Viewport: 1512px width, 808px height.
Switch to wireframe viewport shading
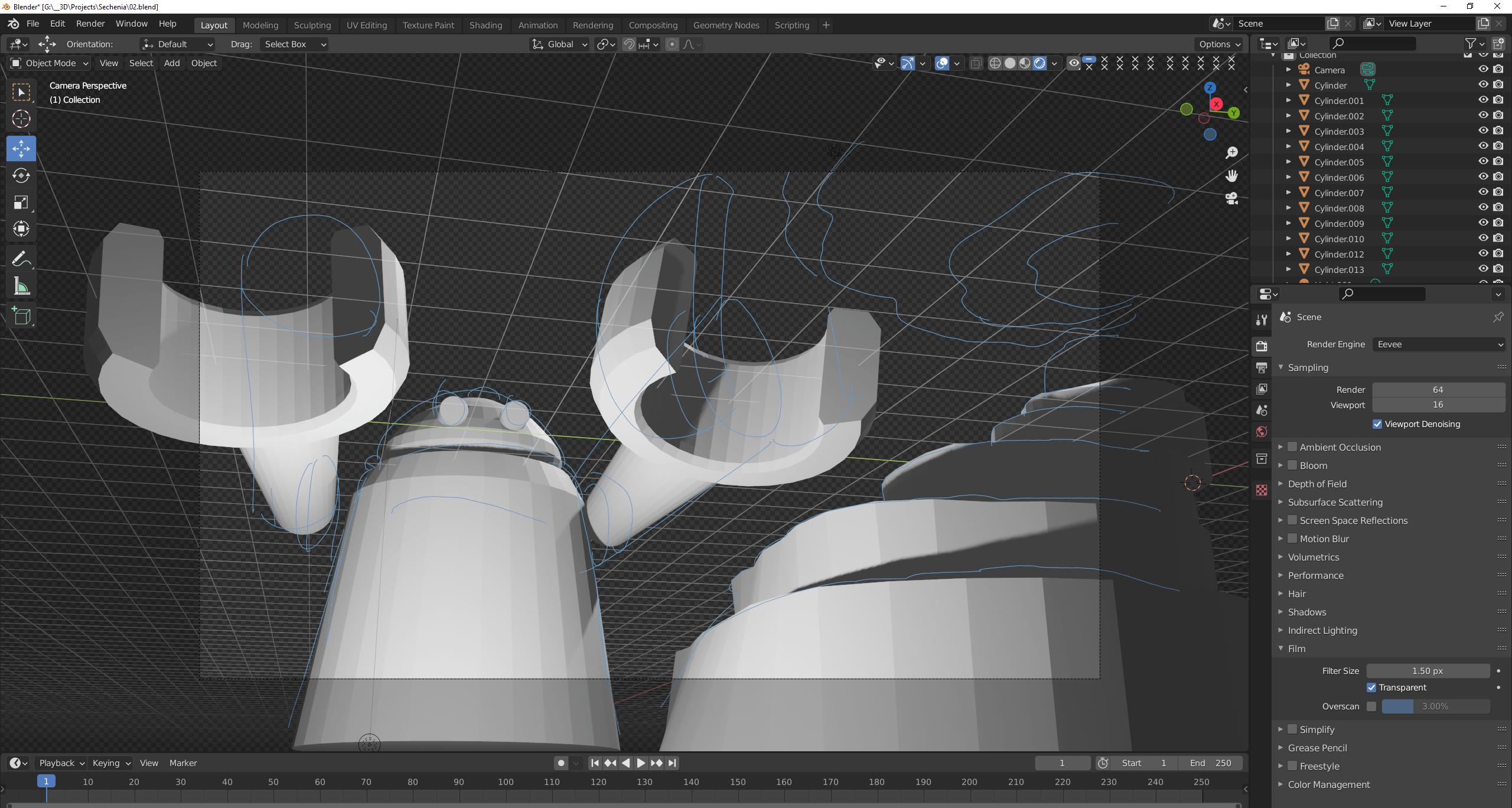pos(995,63)
